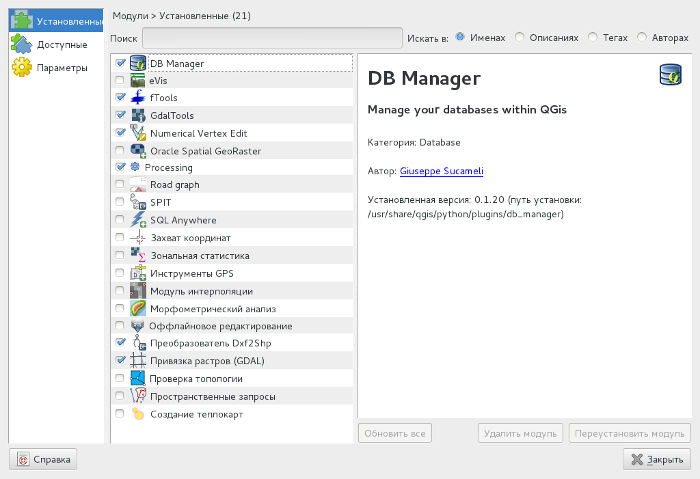The image size is (700, 479).
Task: Click the Создание теплокарт plugin icon
Action: pyautogui.click(x=138, y=414)
